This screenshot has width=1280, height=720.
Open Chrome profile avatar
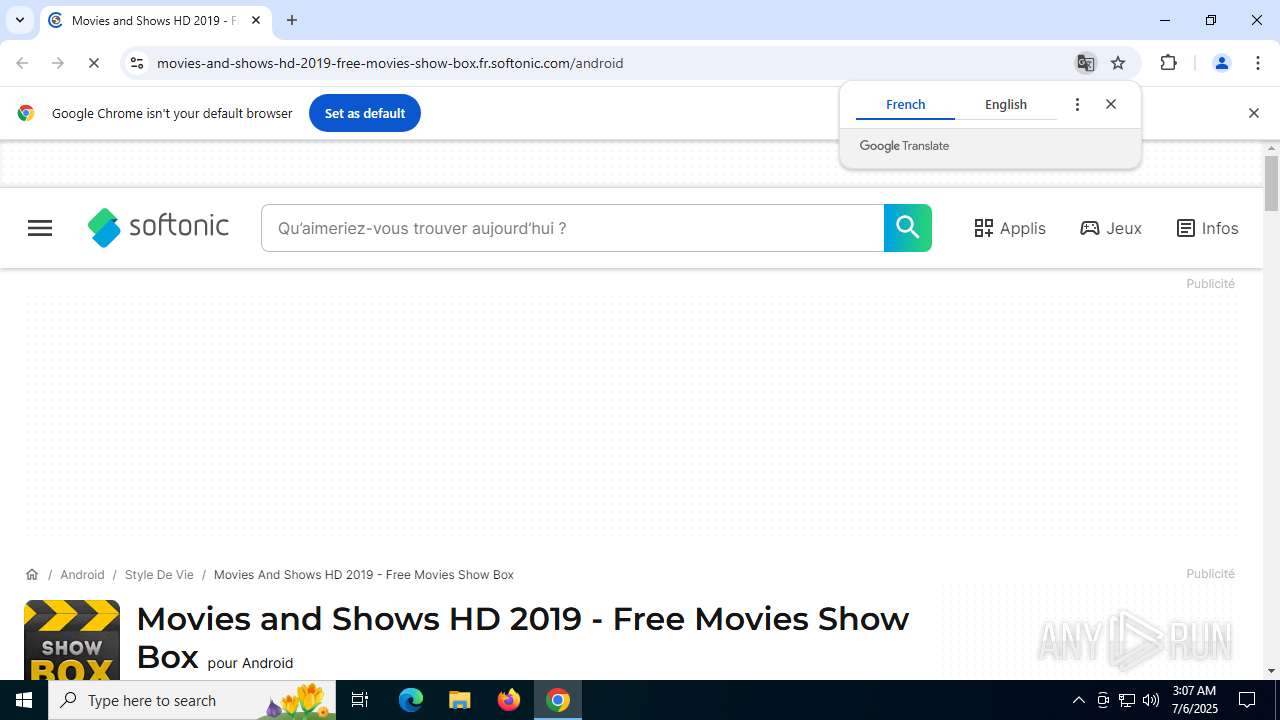(x=1222, y=63)
